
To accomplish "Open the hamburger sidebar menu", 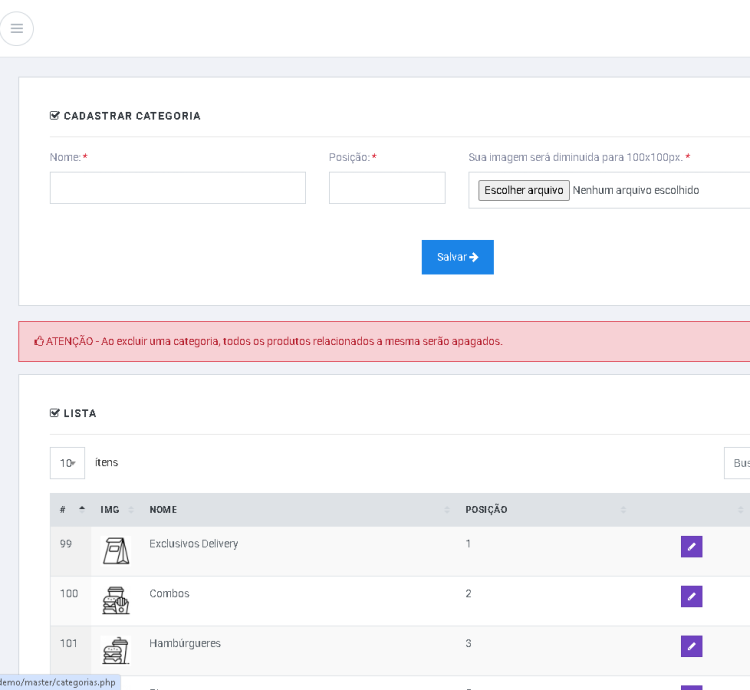I will pyautogui.click(x=17, y=28).
